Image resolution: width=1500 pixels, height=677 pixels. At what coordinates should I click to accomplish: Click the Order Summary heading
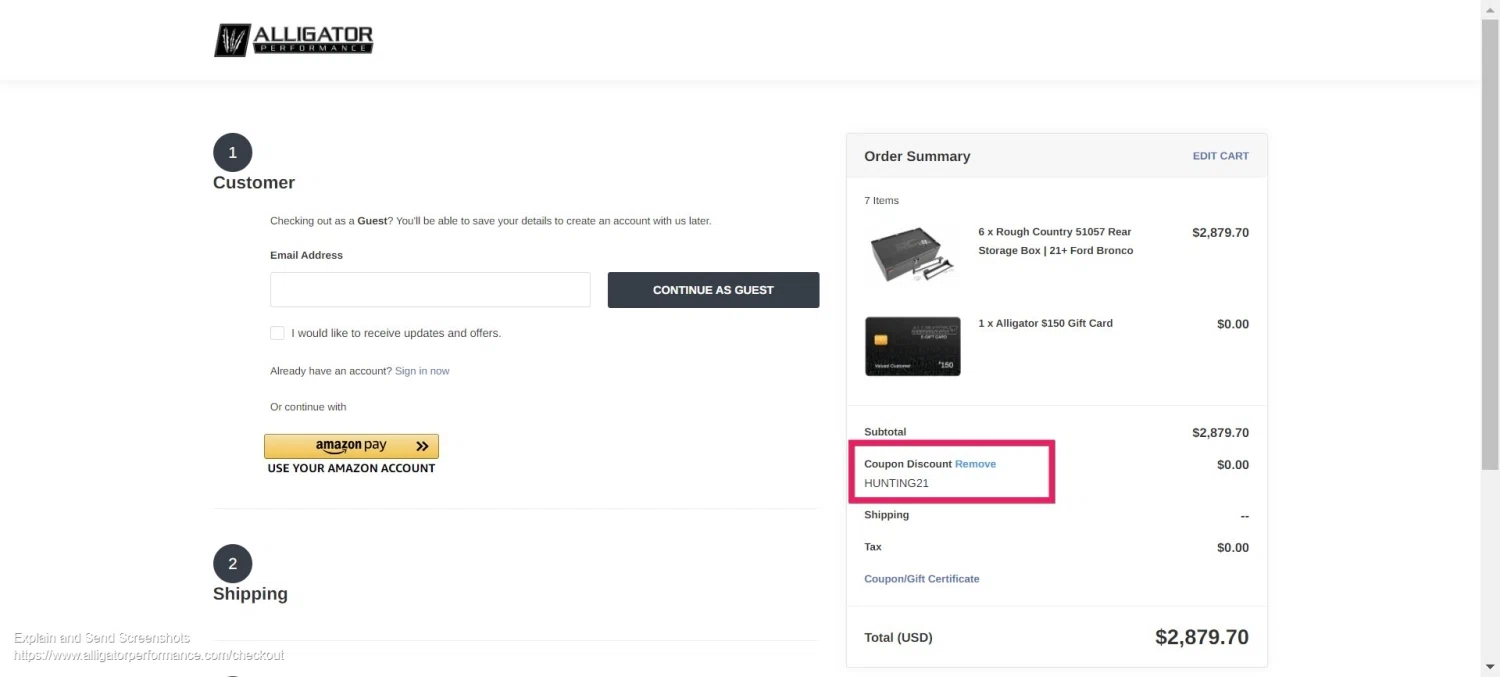click(917, 156)
